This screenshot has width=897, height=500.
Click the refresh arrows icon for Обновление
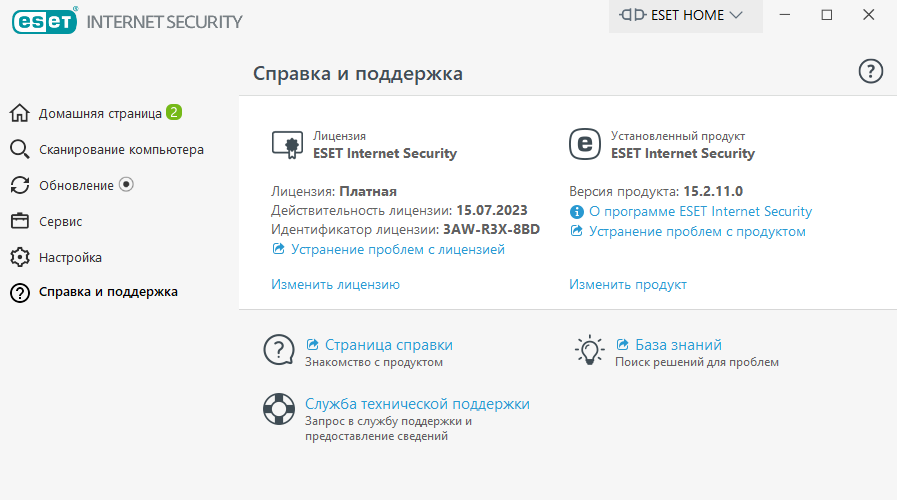tap(19, 185)
